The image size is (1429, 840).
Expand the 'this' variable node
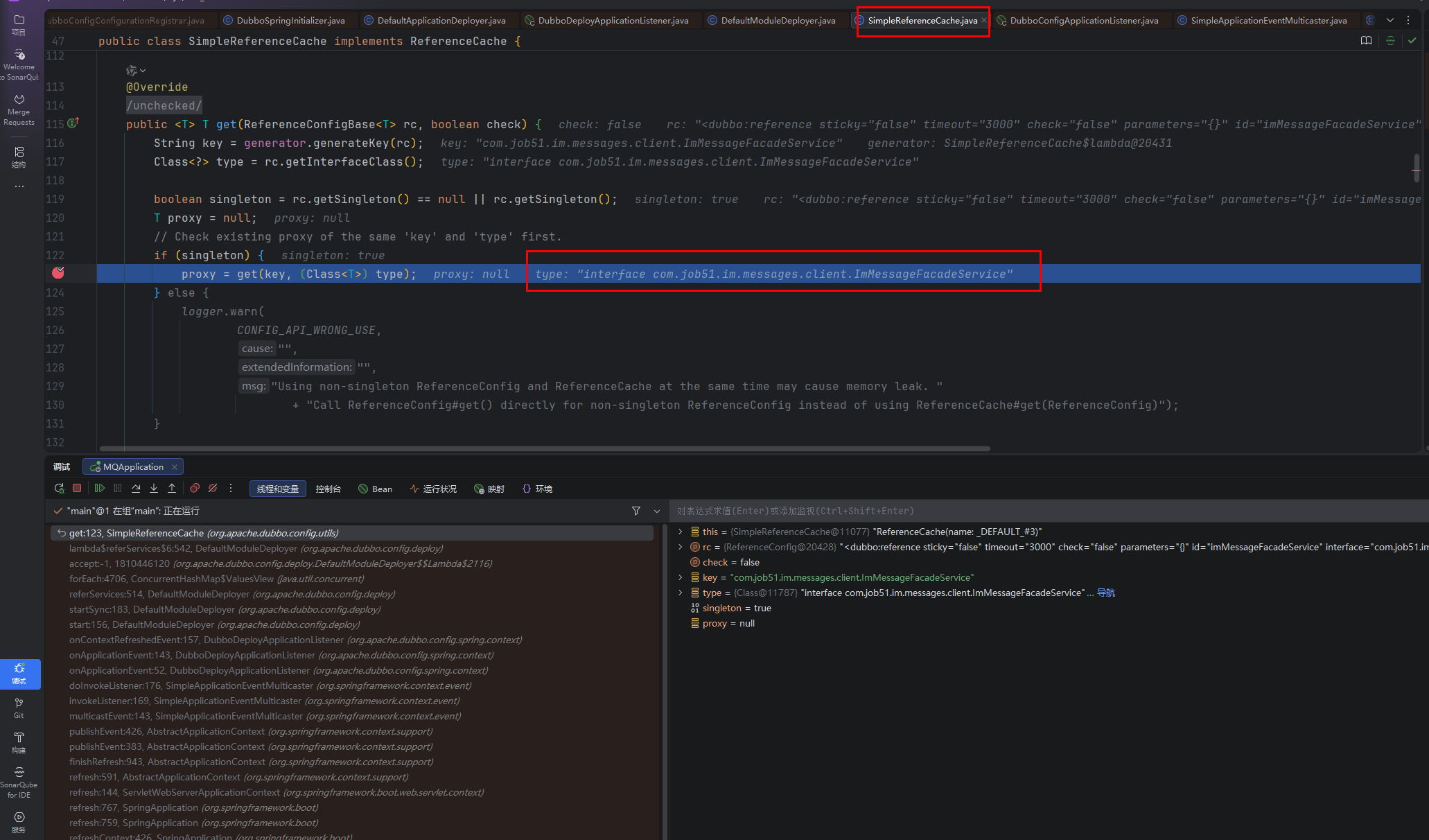point(681,532)
